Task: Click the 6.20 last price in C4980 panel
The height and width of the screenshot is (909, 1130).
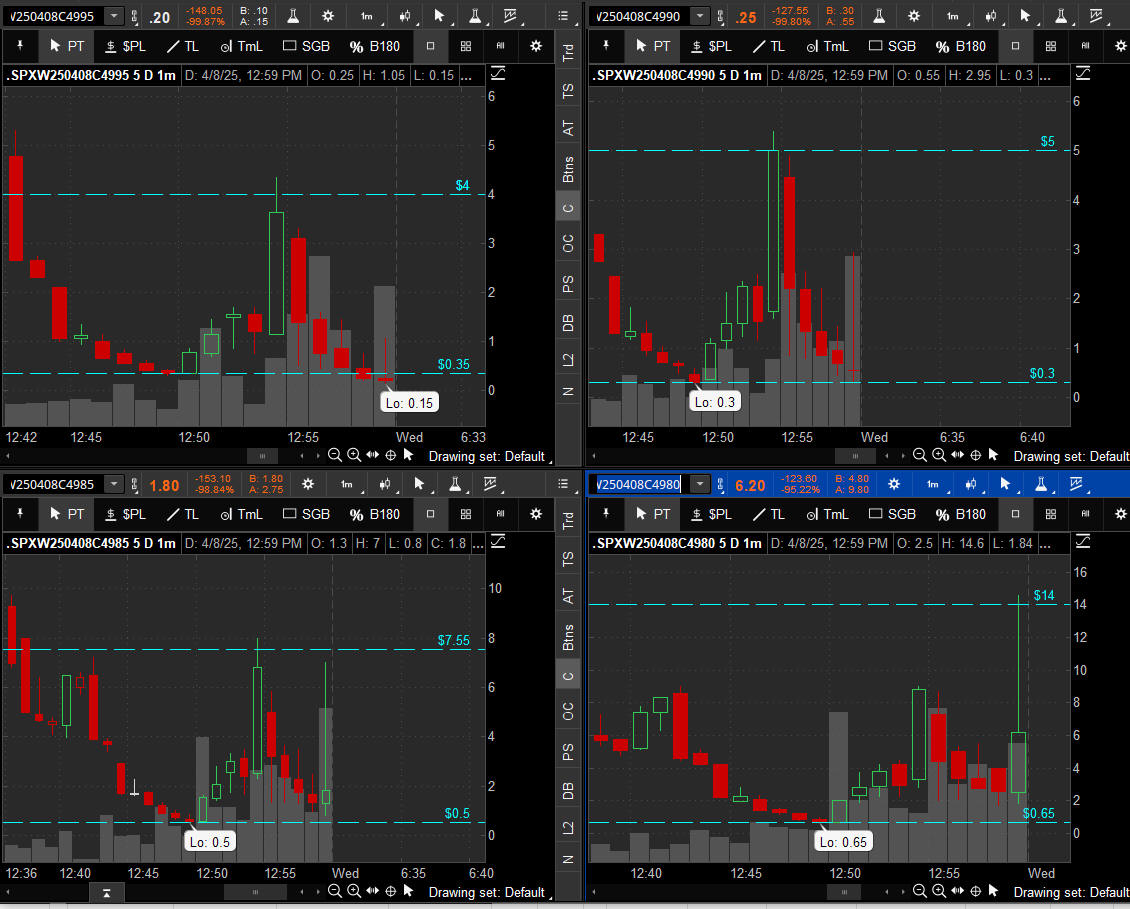Action: [749, 485]
